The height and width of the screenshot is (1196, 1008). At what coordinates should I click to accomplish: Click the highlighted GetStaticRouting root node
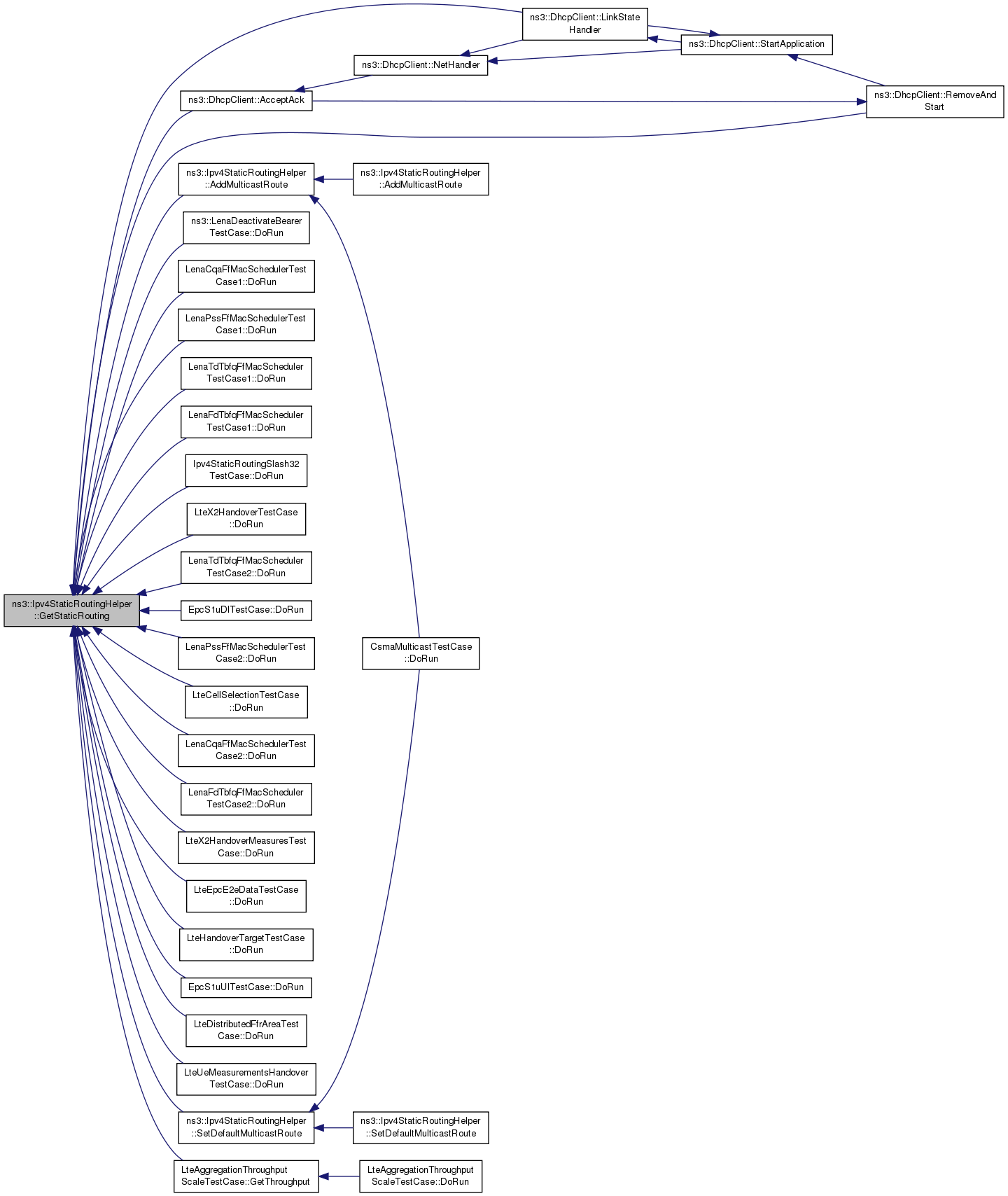tap(71, 610)
